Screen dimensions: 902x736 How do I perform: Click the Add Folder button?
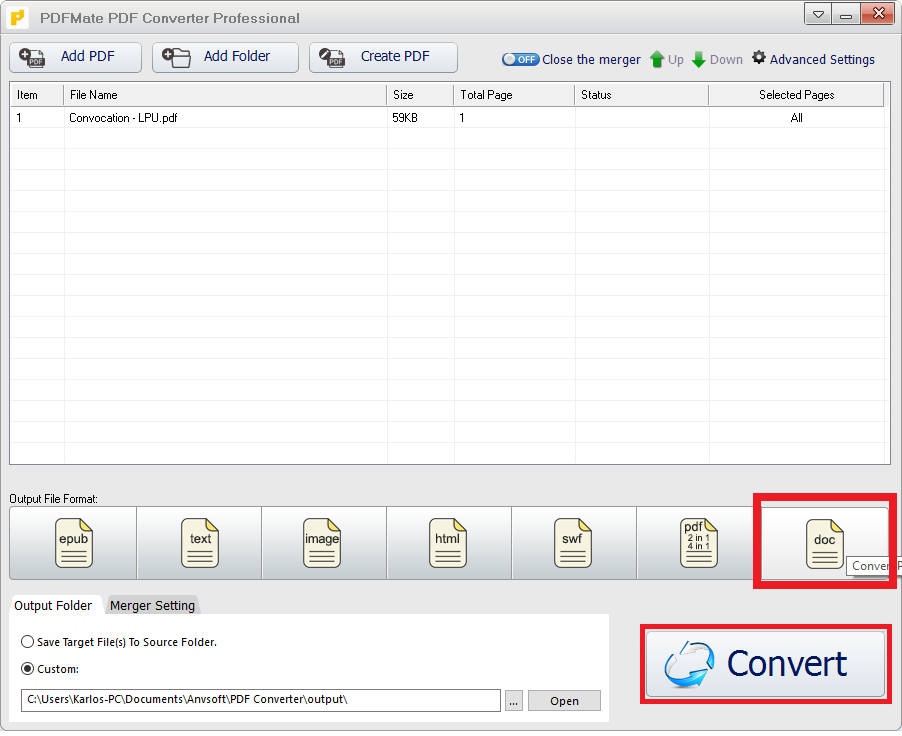(x=225, y=57)
